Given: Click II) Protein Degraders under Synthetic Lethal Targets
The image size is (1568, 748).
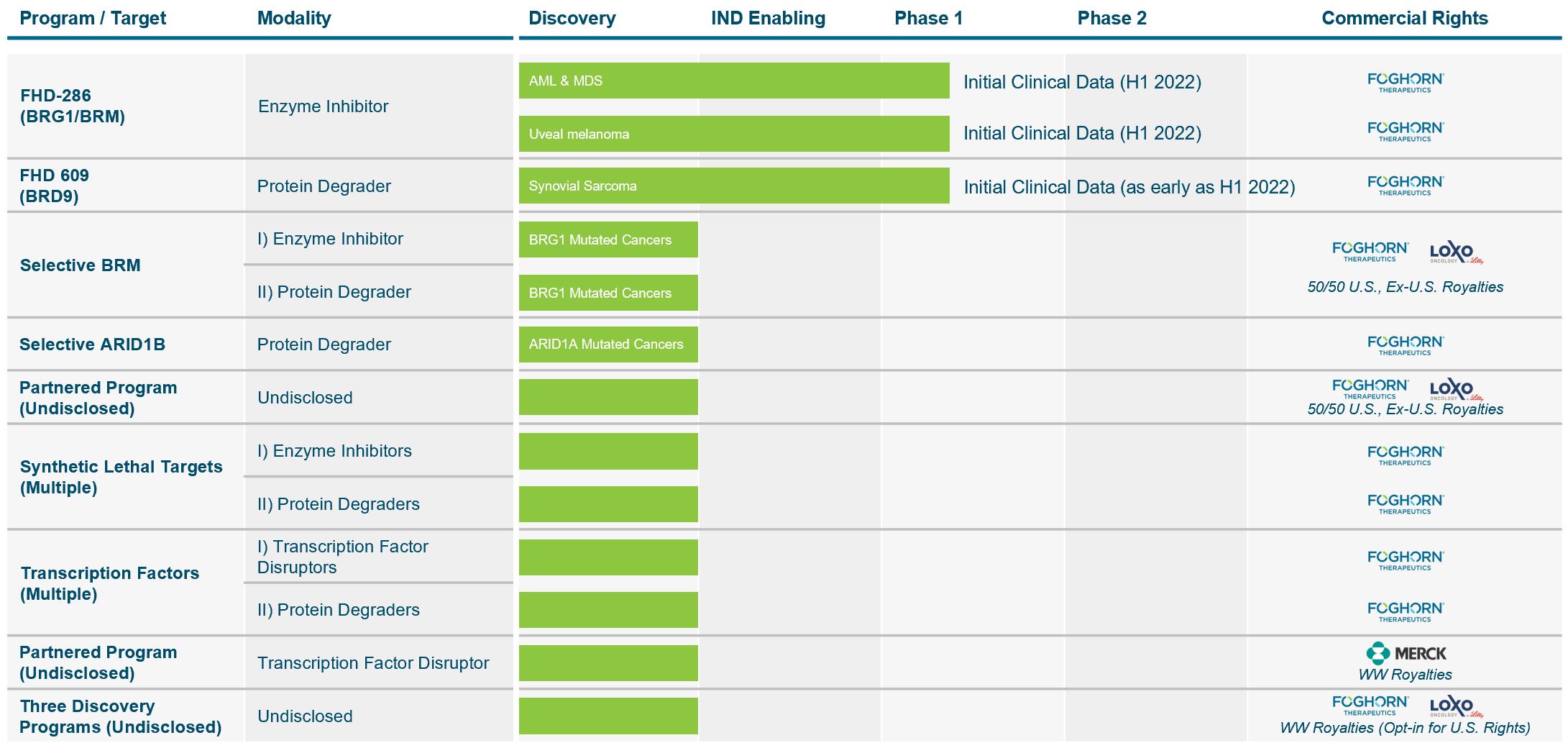Looking at the screenshot, I should pos(338,504).
